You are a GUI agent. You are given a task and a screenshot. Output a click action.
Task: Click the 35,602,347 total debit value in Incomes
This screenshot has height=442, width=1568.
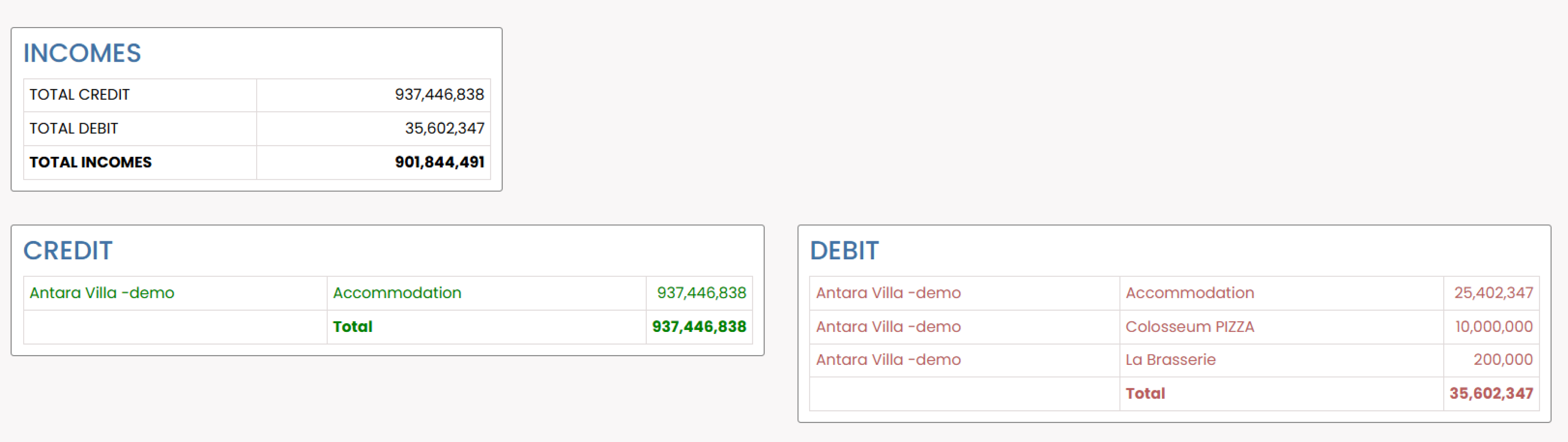tap(444, 128)
